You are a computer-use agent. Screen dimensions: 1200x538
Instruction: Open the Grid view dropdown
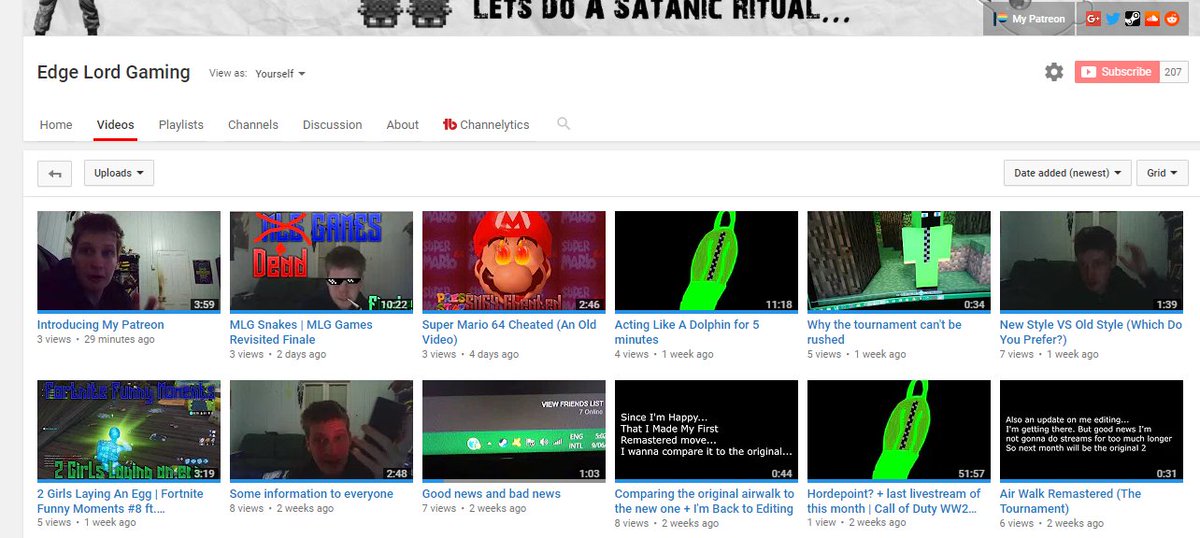(x=1162, y=173)
